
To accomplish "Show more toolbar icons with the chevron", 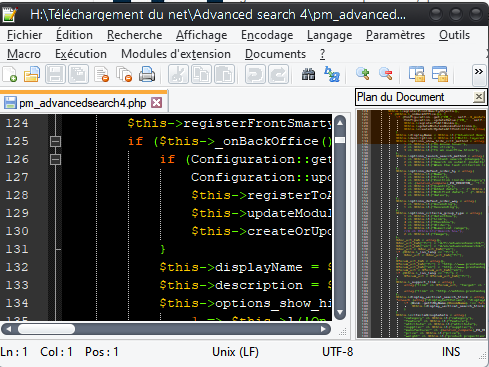I will coord(479,75).
